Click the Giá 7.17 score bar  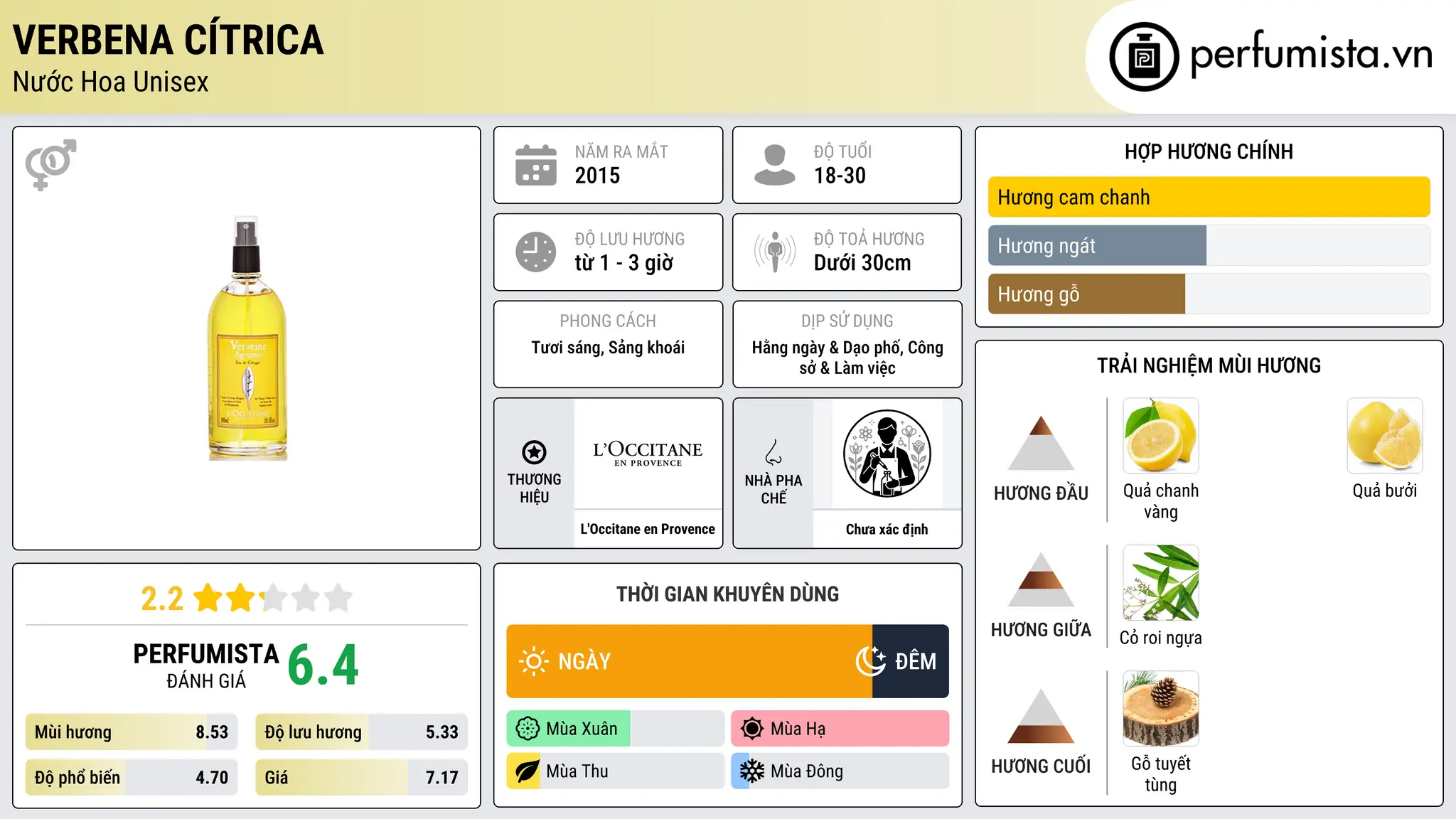[x=361, y=777]
